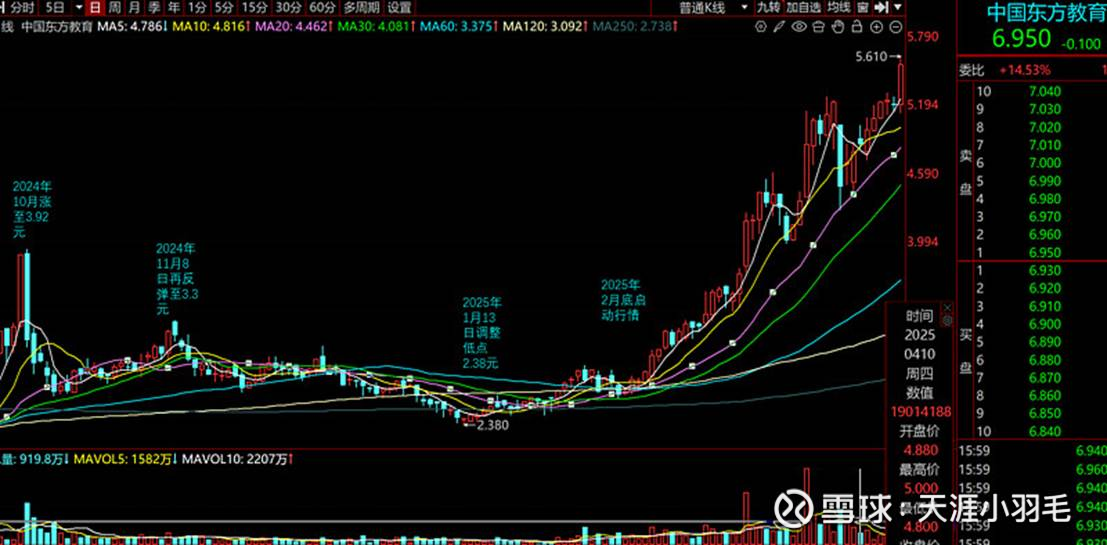
Task: Switch to 分时 intraday view
Action: 23,8
